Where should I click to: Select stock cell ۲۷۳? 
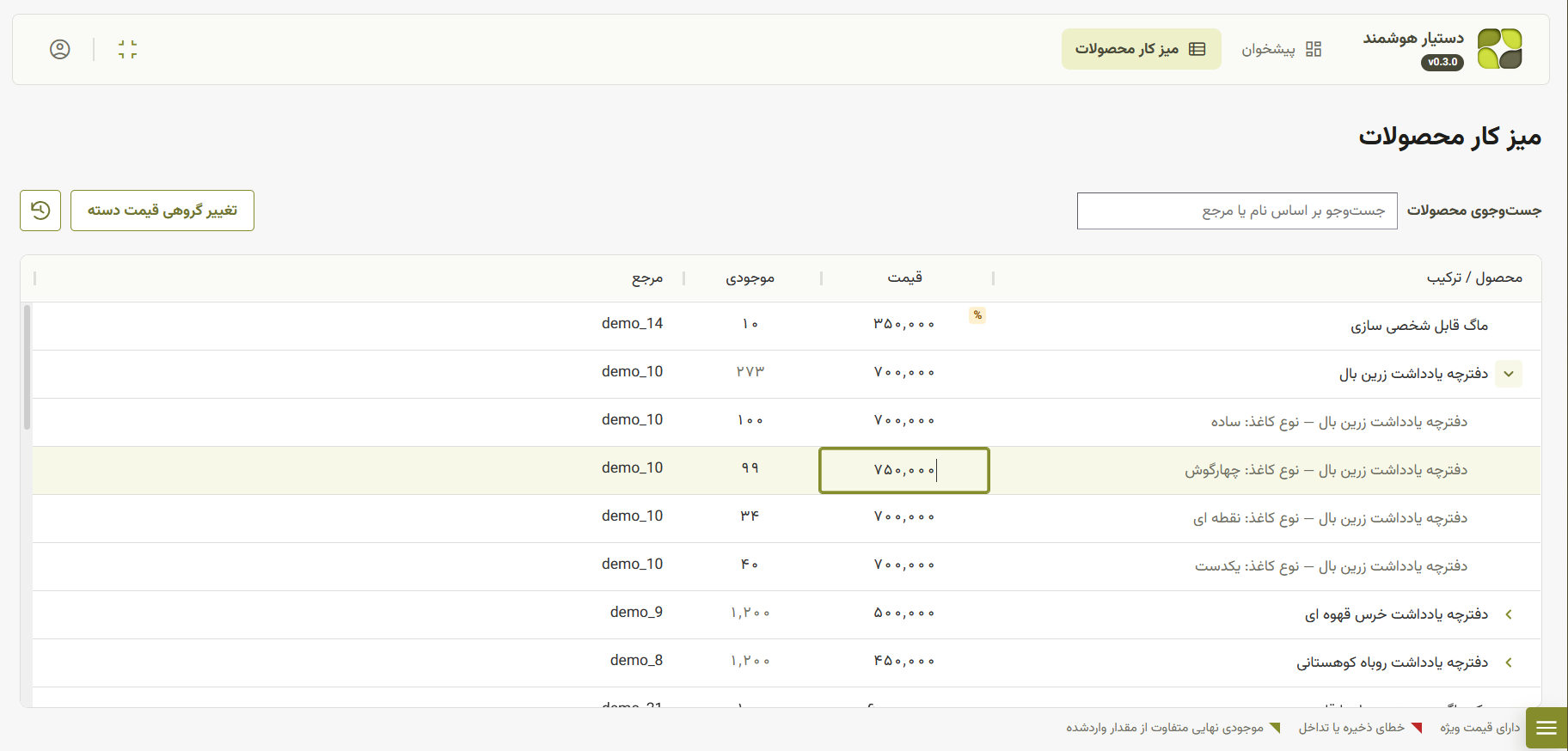point(750,372)
